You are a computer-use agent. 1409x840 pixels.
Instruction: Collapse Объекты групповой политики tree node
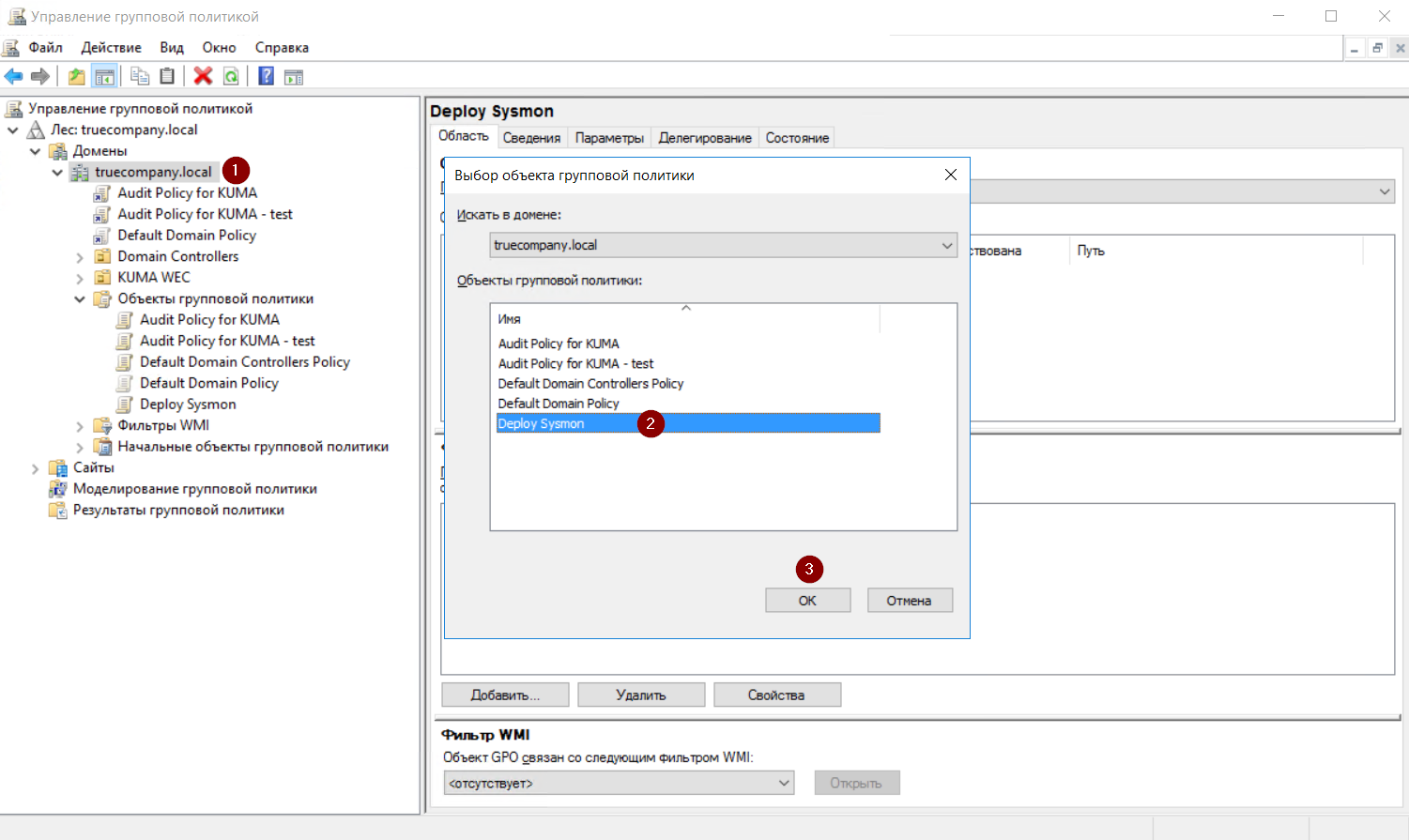coord(80,299)
